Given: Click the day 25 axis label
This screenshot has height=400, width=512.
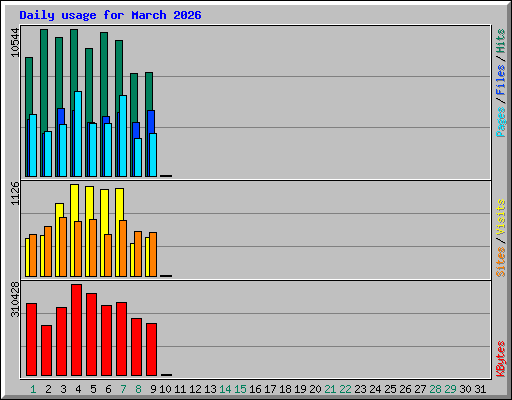Looking at the screenshot, I should point(390,389).
